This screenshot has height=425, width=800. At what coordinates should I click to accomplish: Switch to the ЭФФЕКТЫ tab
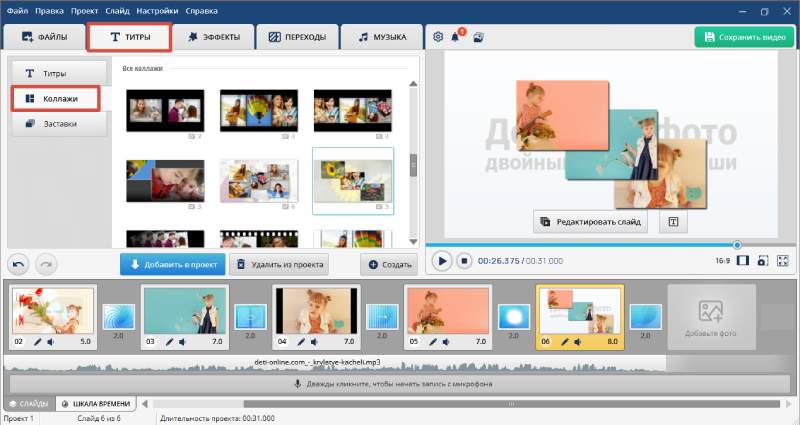click(x=213, y=37)
